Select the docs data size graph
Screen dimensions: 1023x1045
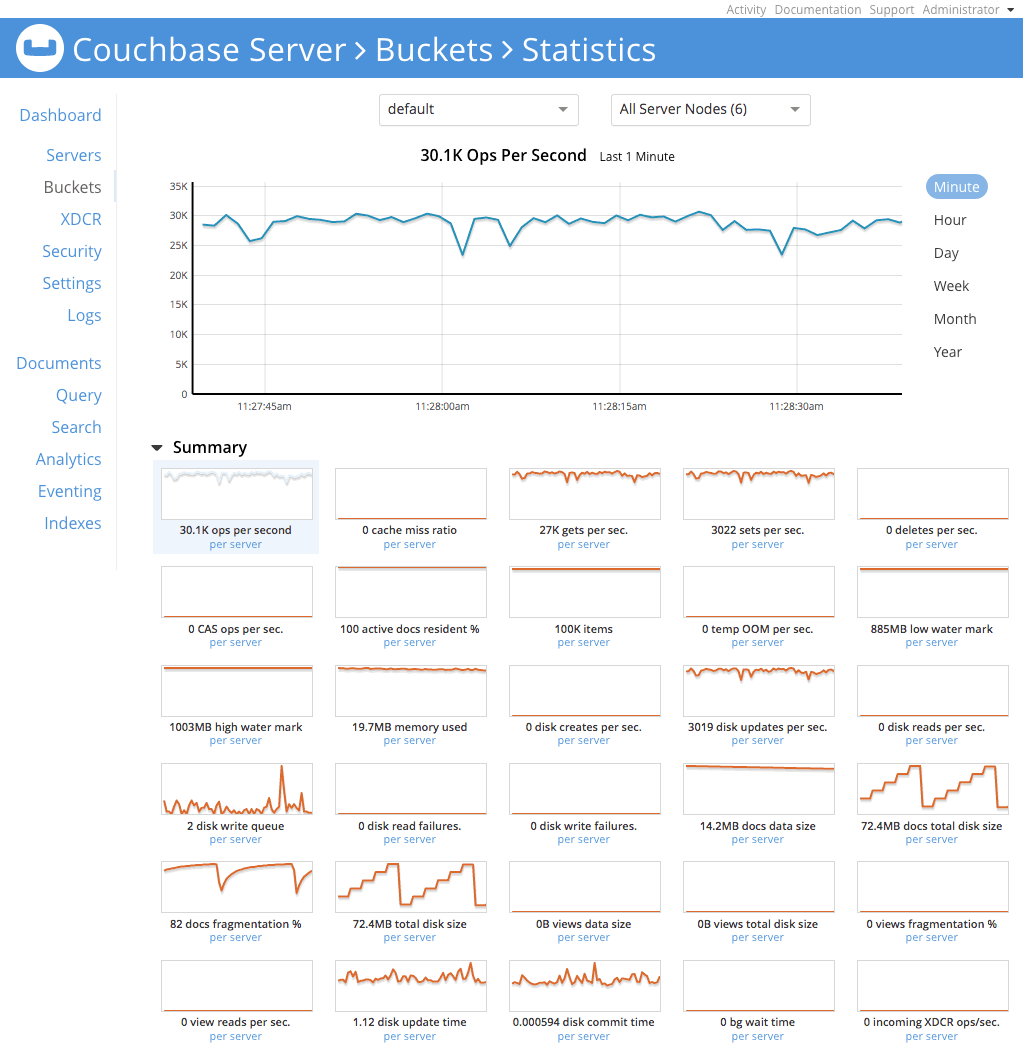pyautogui.click(x=758, y=789)
